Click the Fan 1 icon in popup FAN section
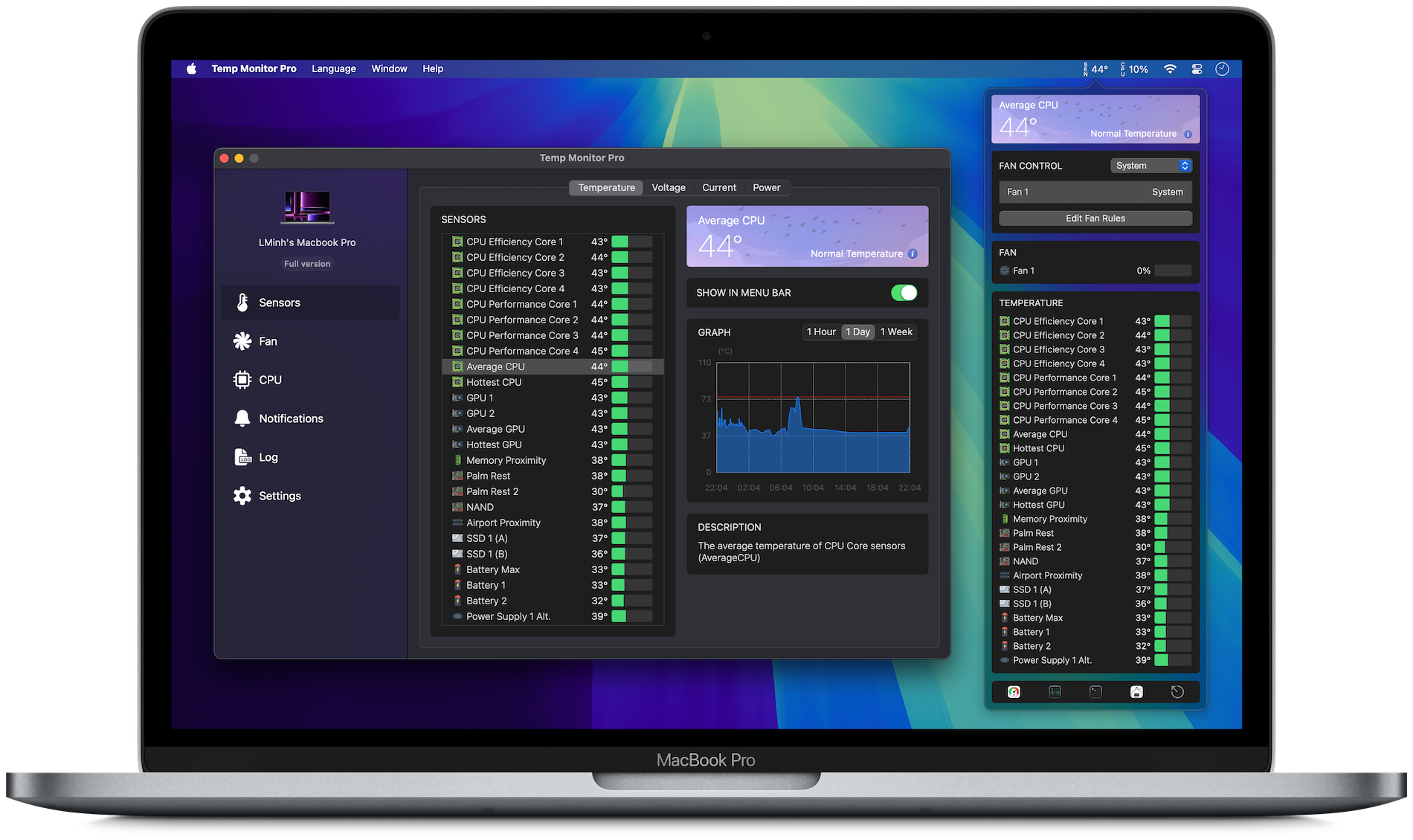The image size is (1413, 840). (1005, 271)
